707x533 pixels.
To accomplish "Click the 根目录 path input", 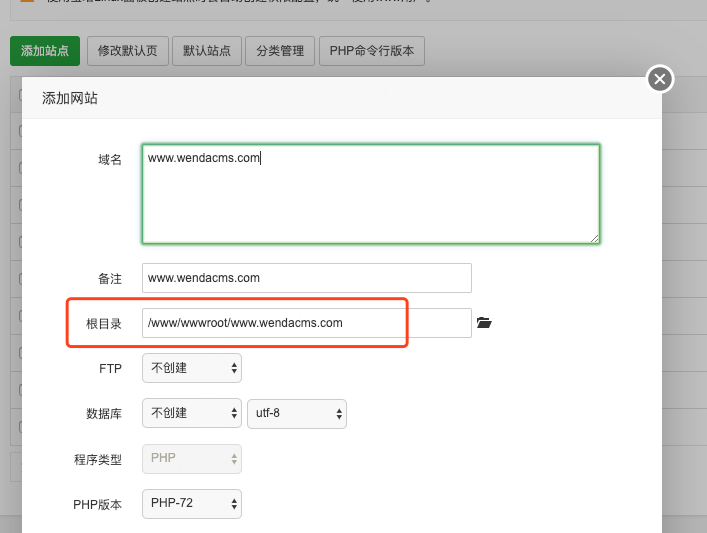I will (x=307, y=323).
